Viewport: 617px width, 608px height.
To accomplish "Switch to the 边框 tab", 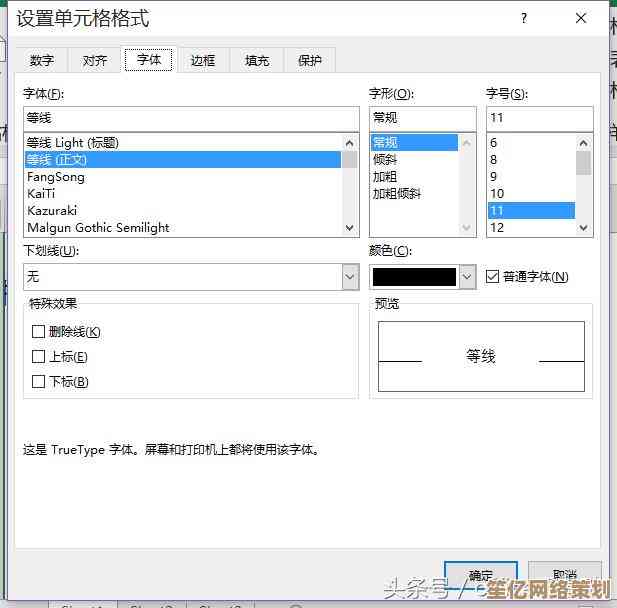I will click(203, 60).
